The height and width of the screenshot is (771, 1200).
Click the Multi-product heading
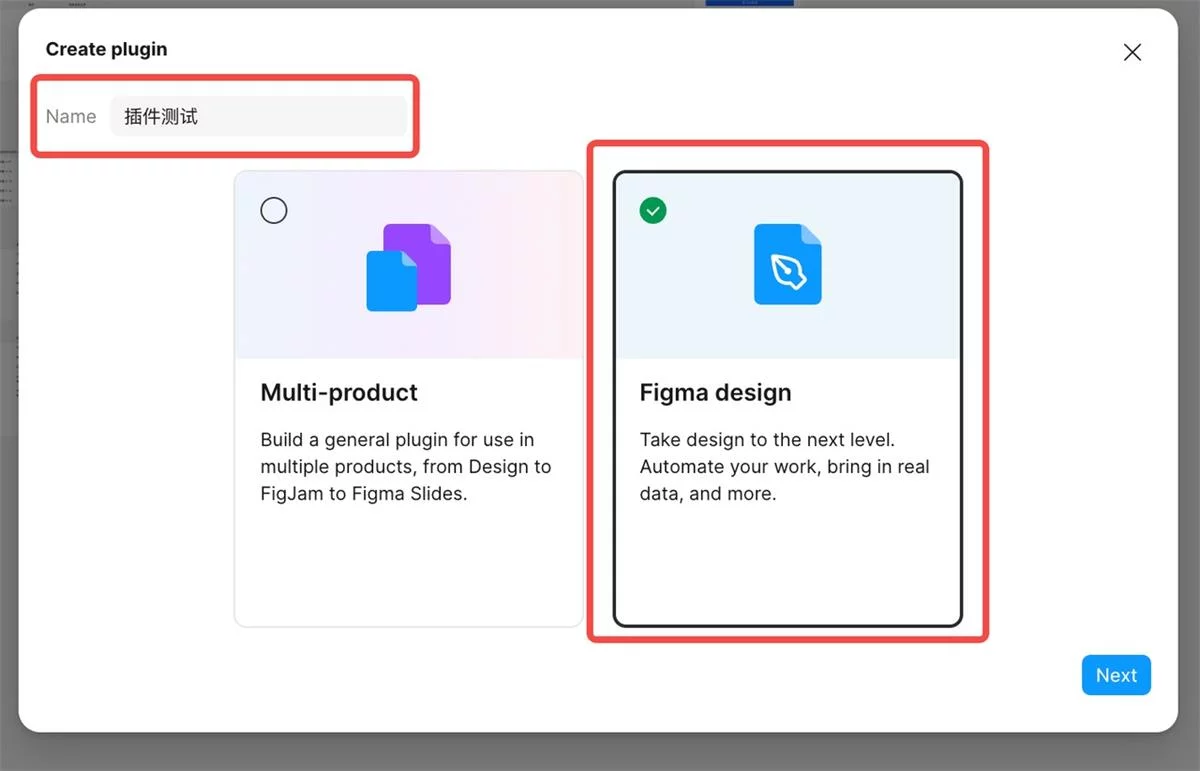coord(339,393)
